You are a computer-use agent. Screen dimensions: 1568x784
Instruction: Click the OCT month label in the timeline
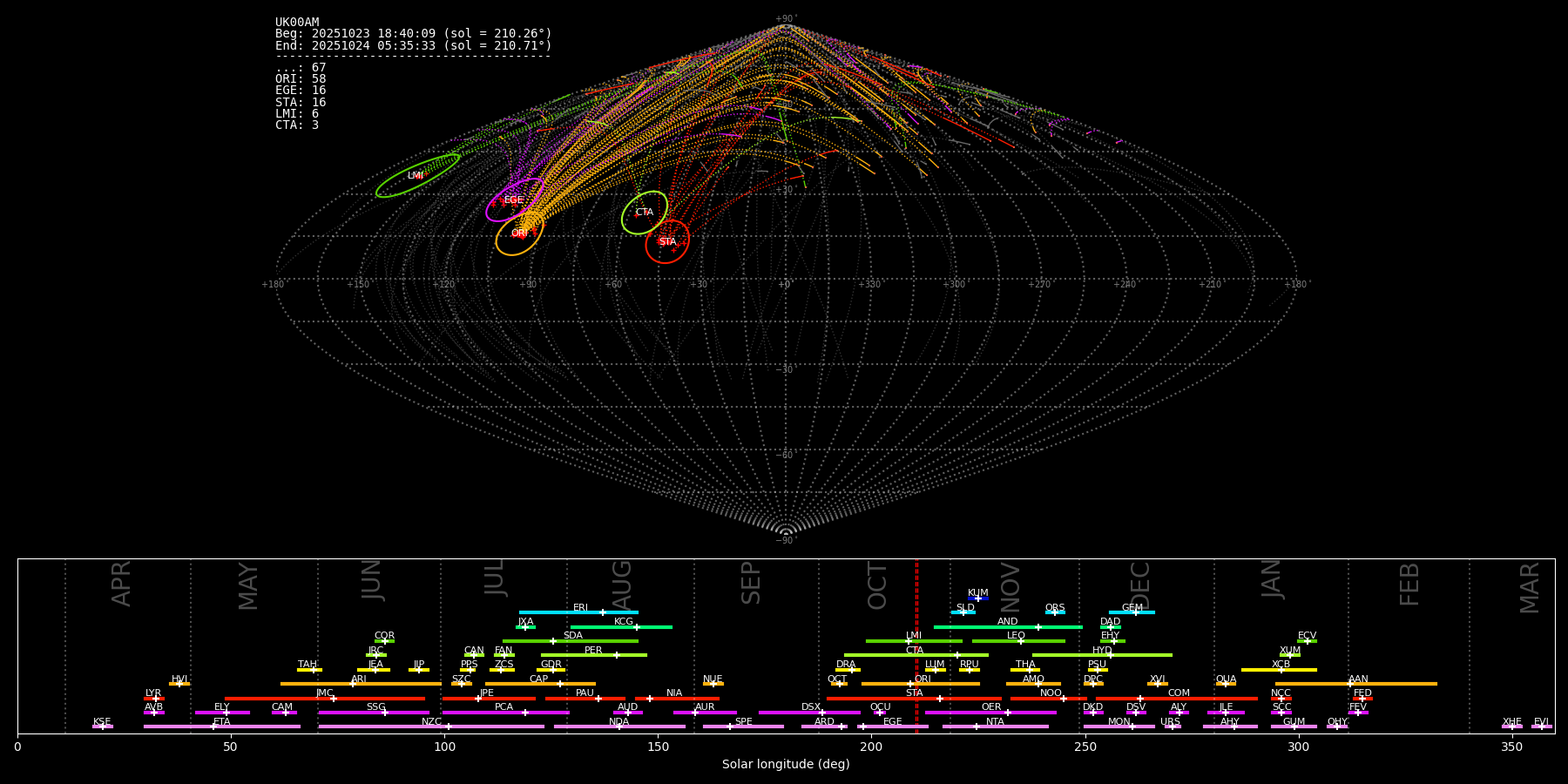tap(877, 585)
